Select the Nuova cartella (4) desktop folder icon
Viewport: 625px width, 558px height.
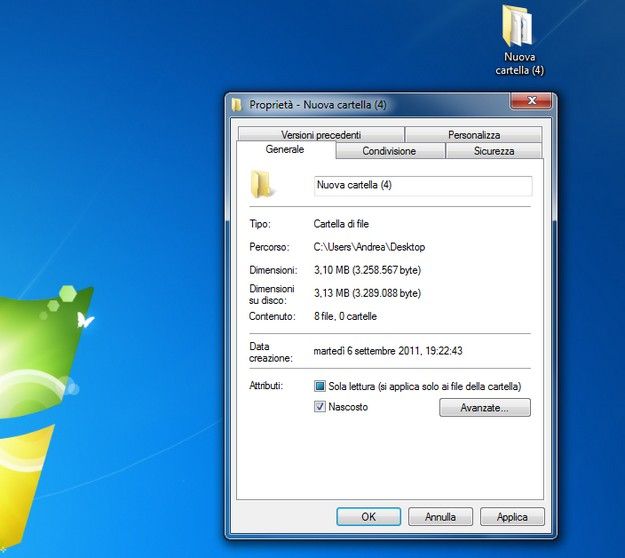(519, 40)
